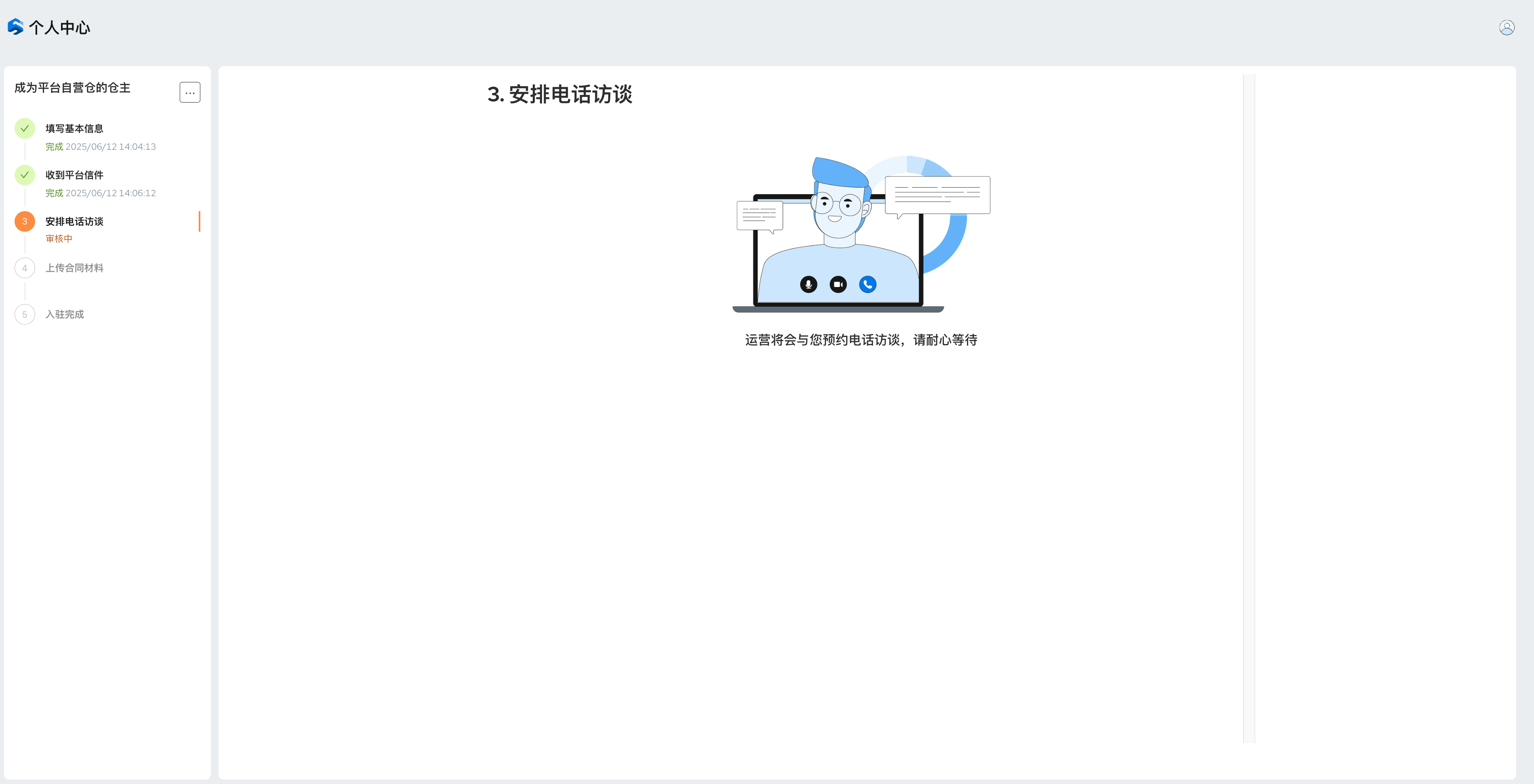Click the blue phone call icon
Screen dimensions: 1534x784
tap(868, 285)
